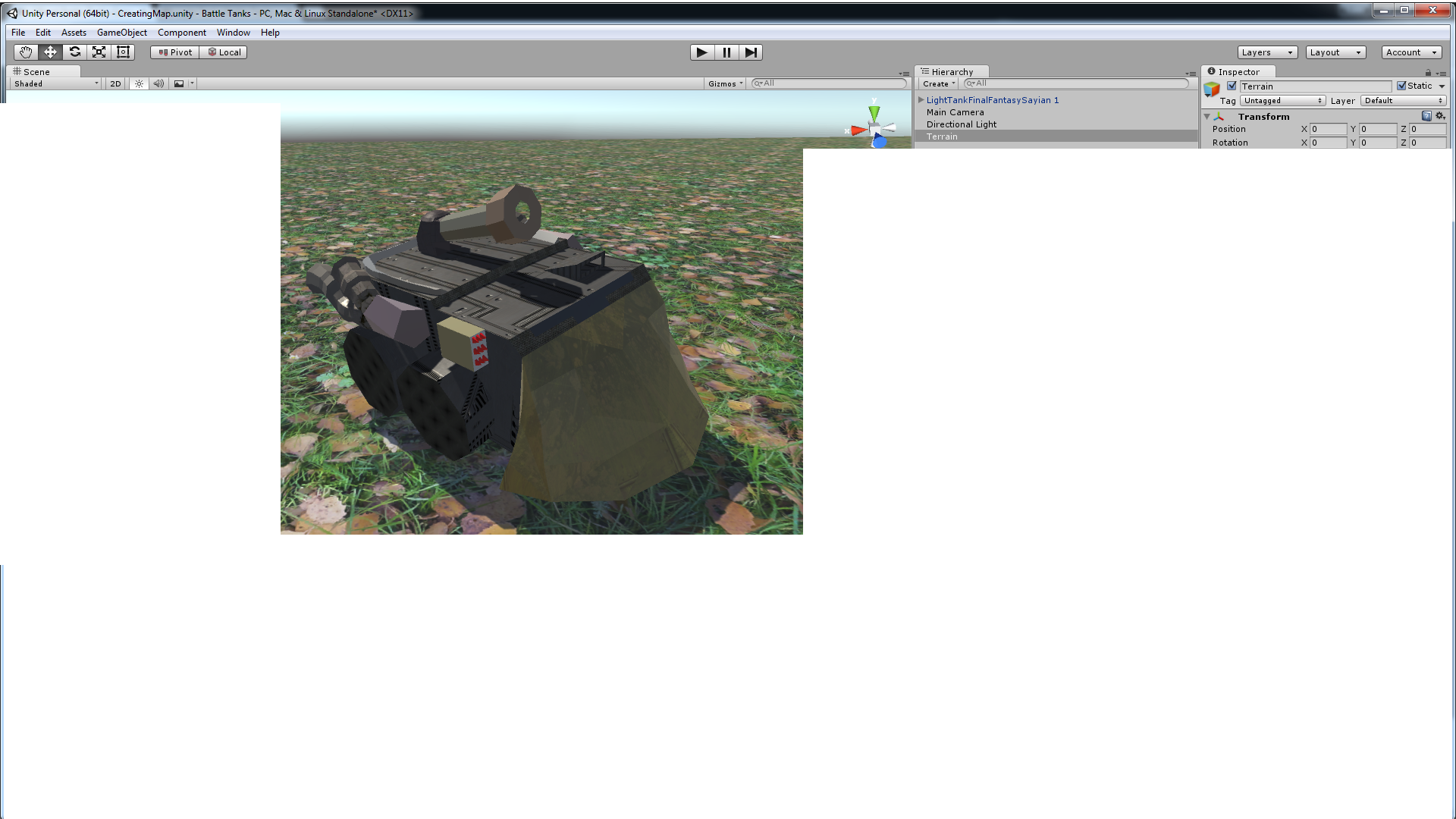Viewport: 1456px width, 819px height.
Task: Open Transform component gear settings
Action: click(1440, 116)
